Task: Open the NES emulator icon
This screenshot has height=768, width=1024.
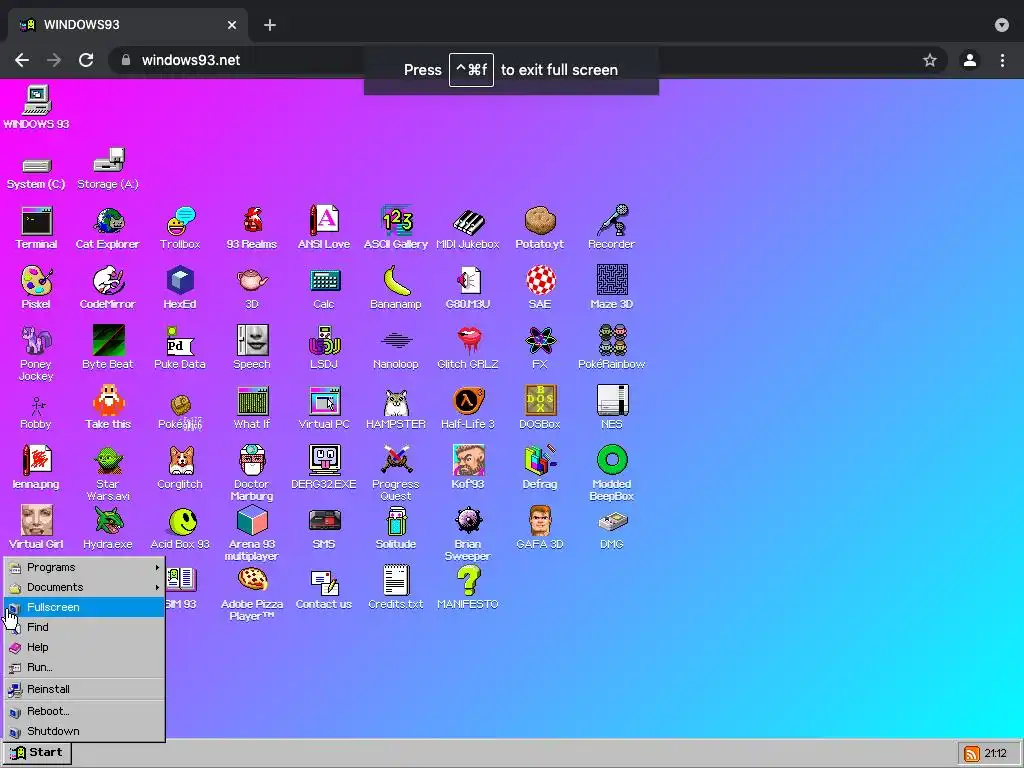Action: pyautogui.click(x=611, y=408)
